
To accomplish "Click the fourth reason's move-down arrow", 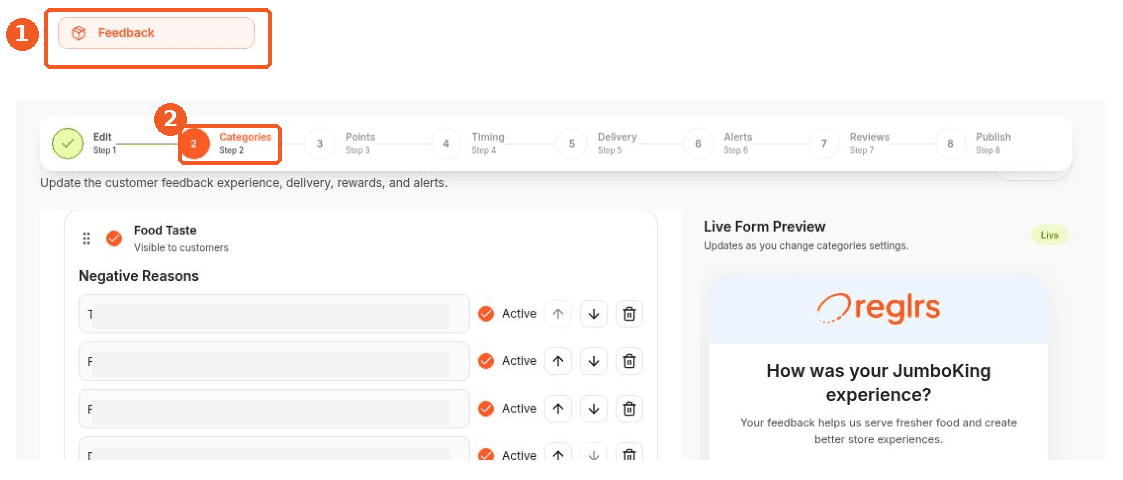I will tap(594, 453).
